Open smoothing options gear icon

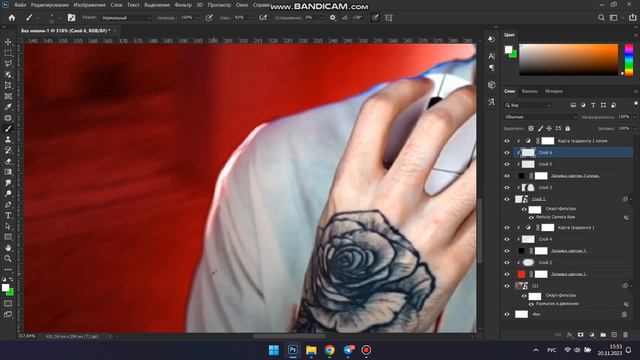[x=333, y=18]
